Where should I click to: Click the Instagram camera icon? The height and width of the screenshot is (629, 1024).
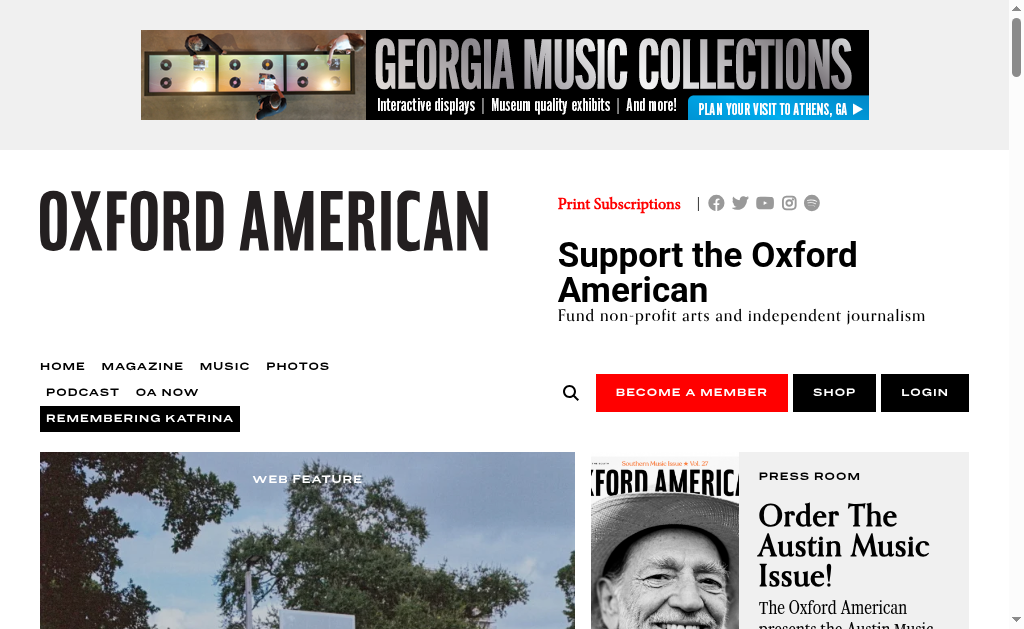789,203
